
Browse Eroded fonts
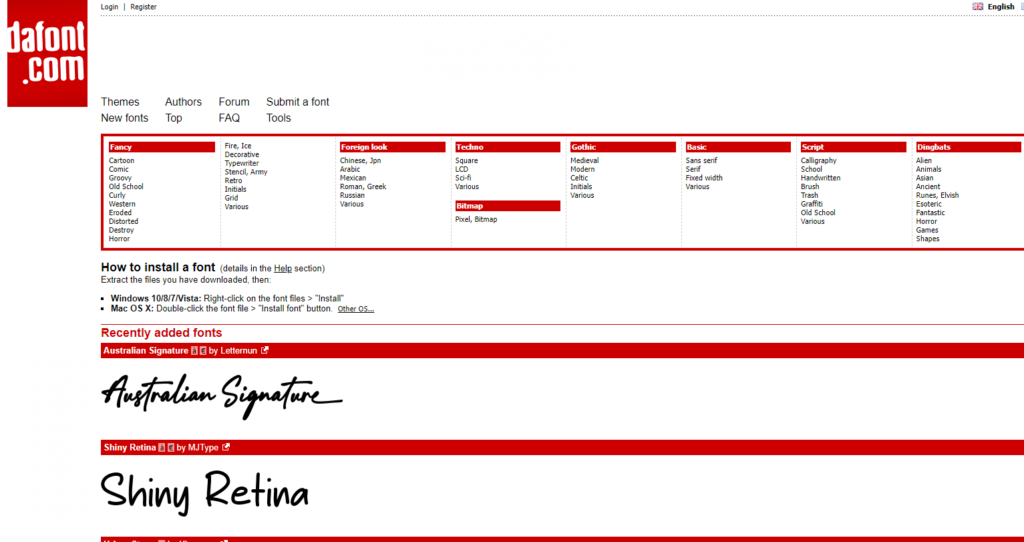120,212
